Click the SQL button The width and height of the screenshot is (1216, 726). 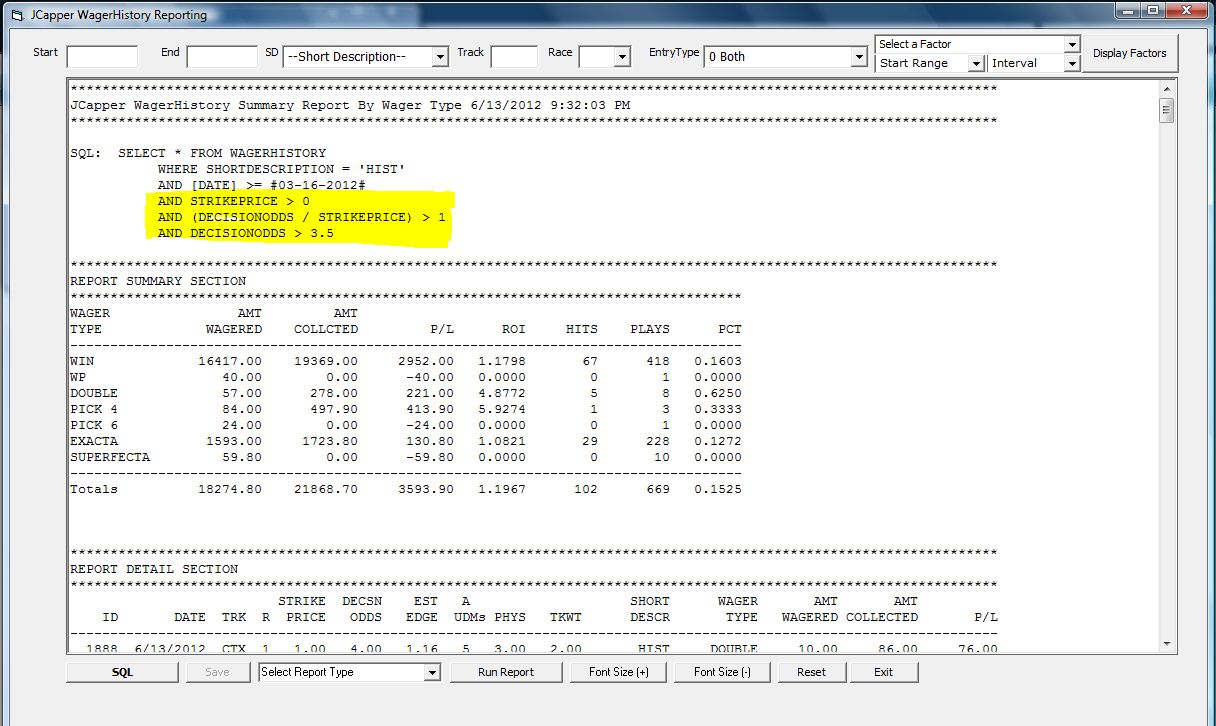[x=122, y=672]
